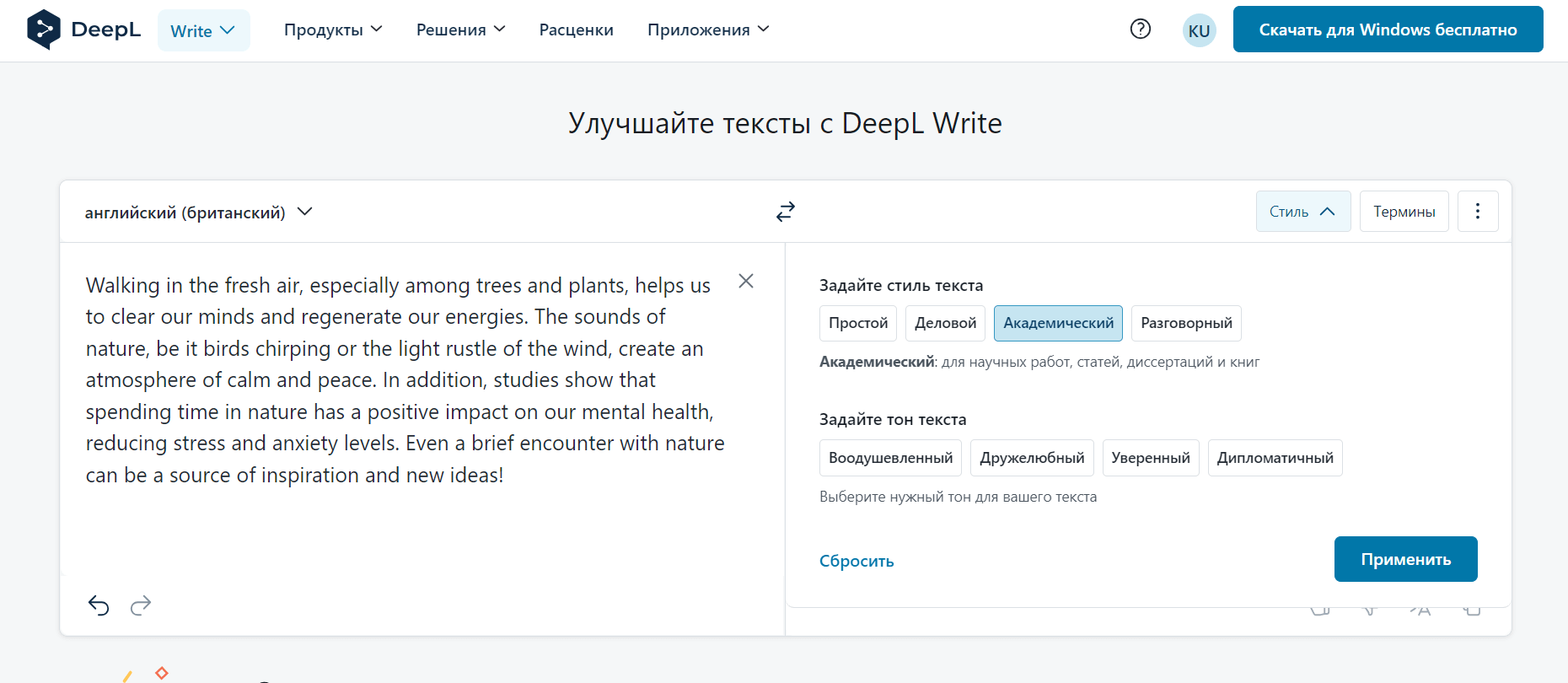This screenshot has height=683, width=1568.
Task: Collapse the Стиль panel
Action: tap(1302, 212)
